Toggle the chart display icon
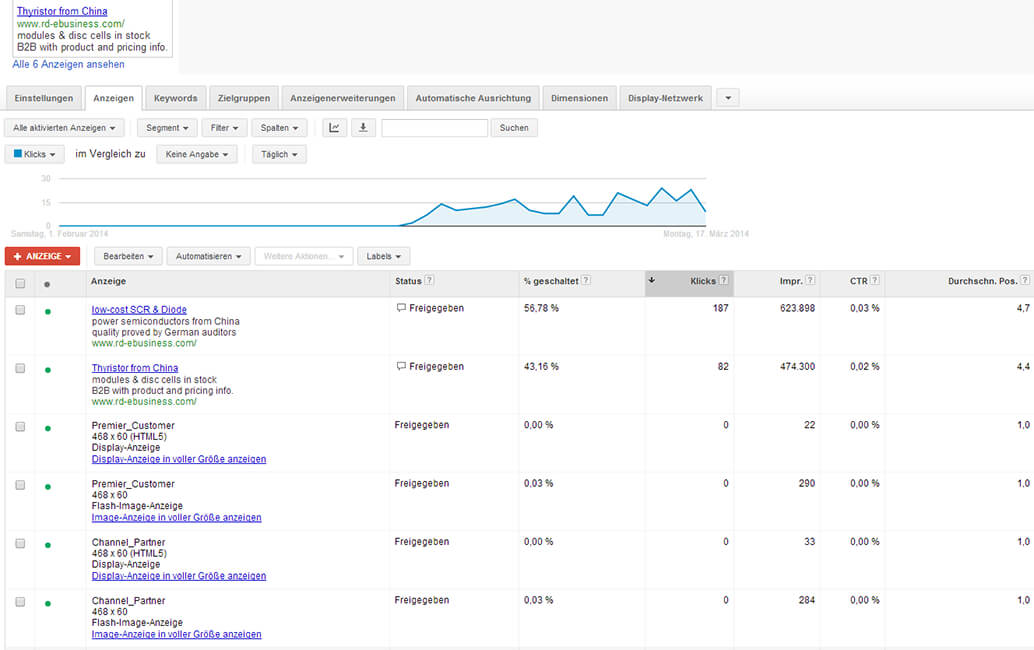 (334, 128)
